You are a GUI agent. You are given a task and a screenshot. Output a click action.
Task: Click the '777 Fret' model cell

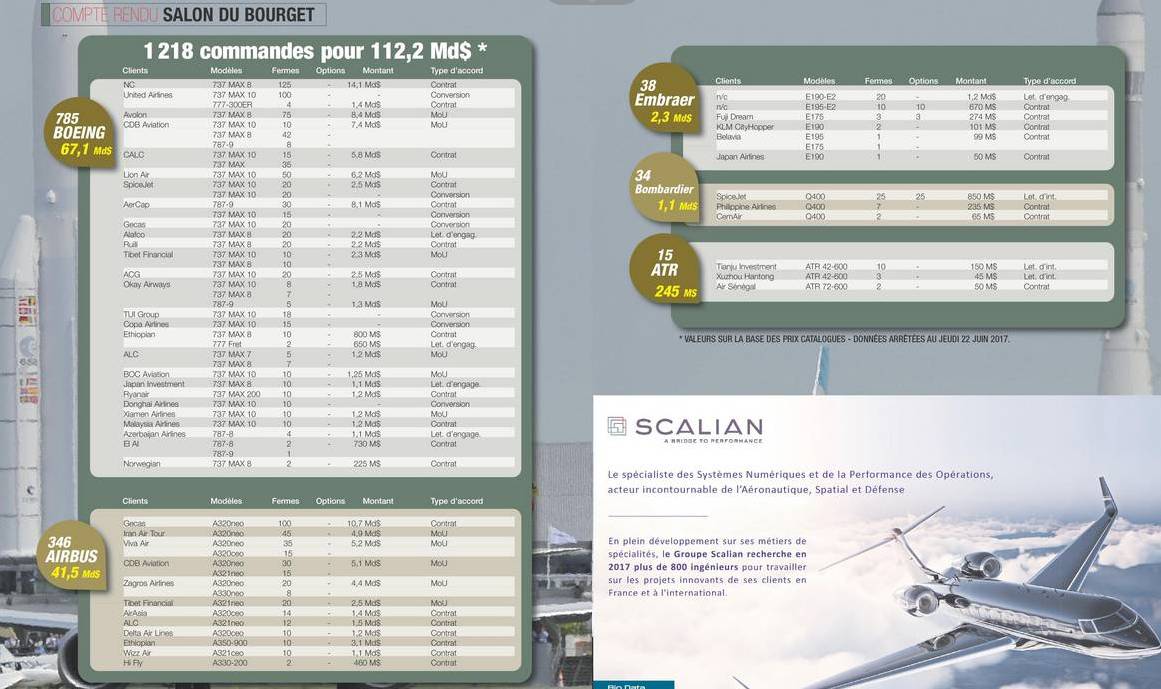point(227,344)
